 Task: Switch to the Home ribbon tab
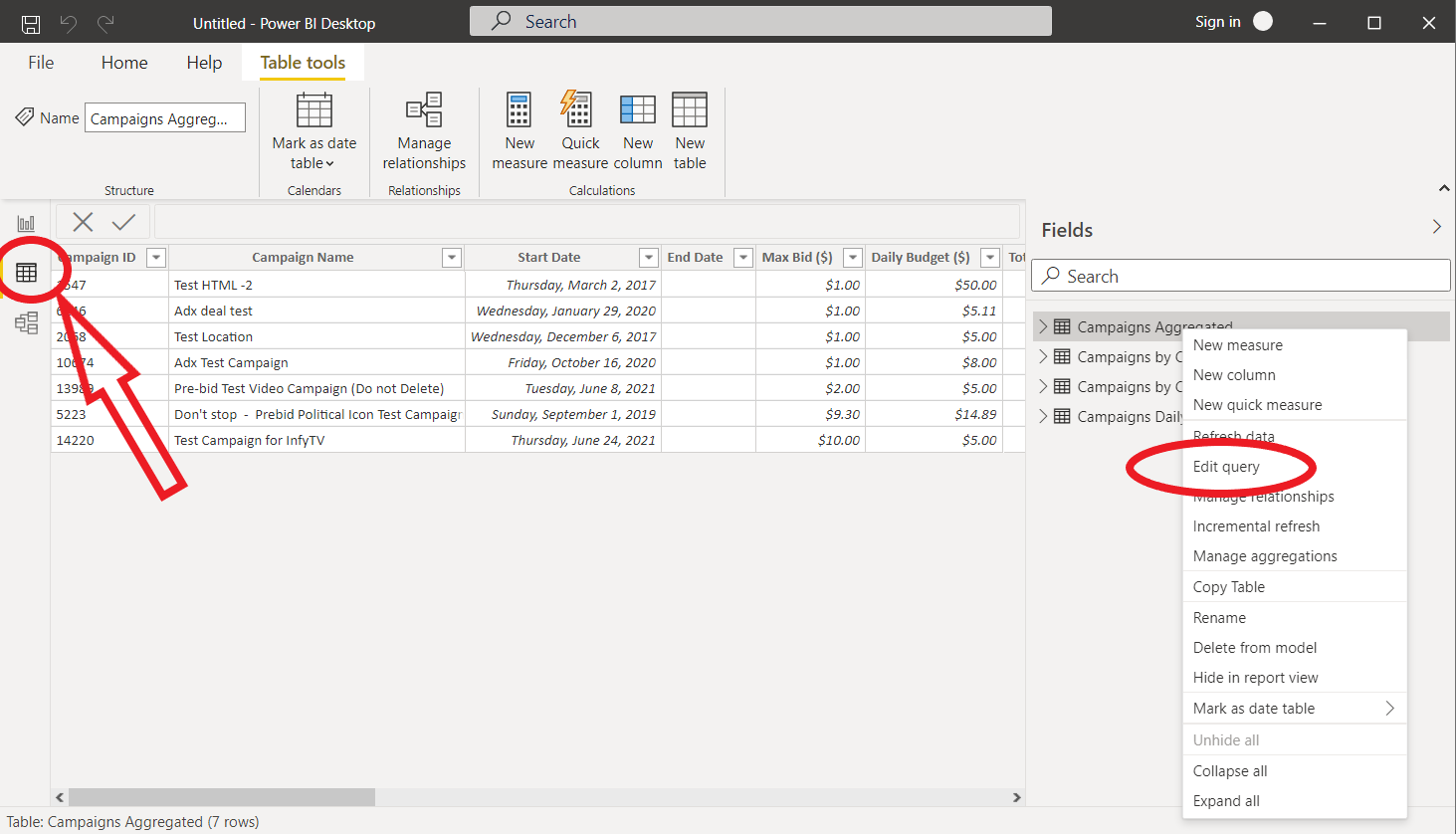coord(124,63)
